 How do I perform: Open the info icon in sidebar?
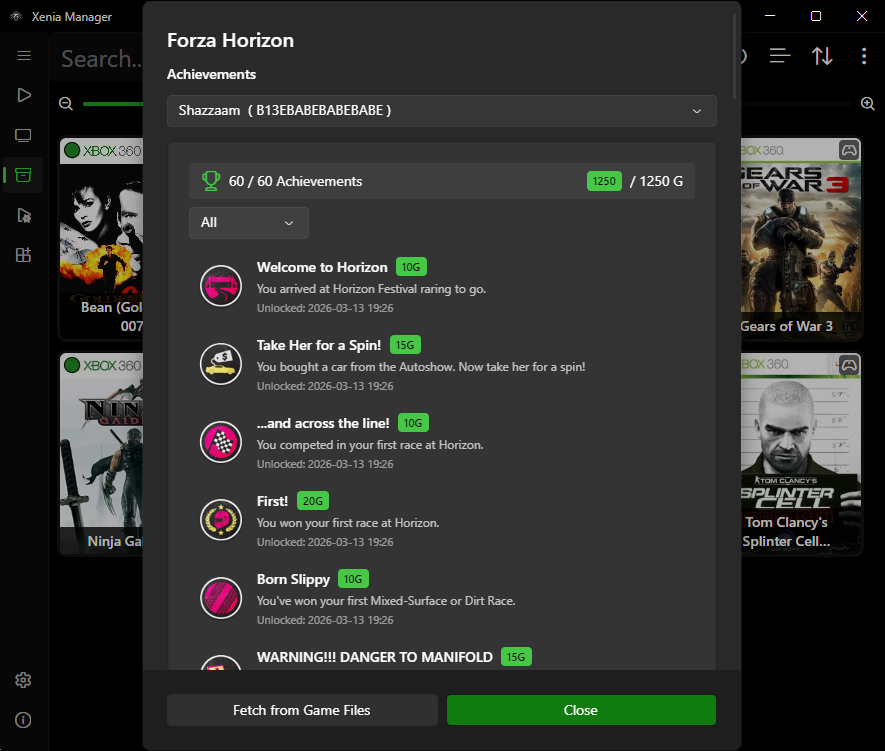pyautogui.click(x=23, y=720)
